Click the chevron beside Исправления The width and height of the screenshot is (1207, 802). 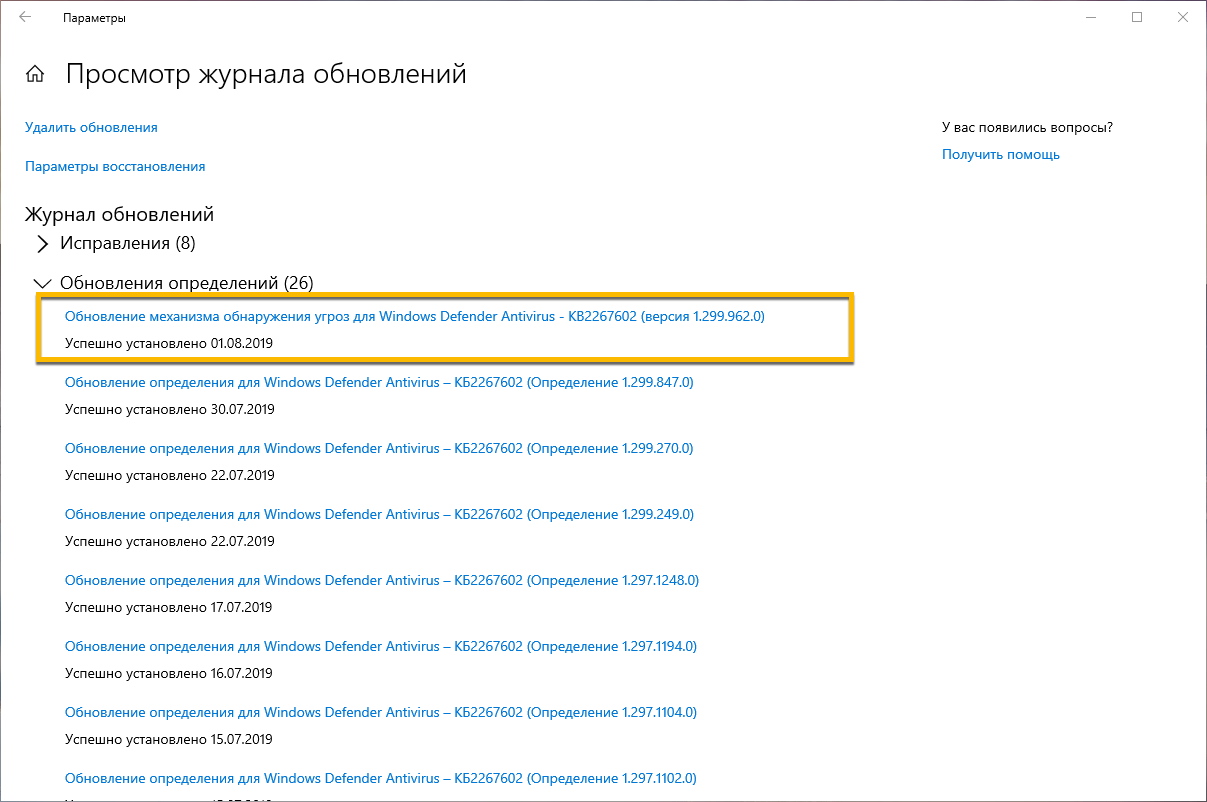41,243
